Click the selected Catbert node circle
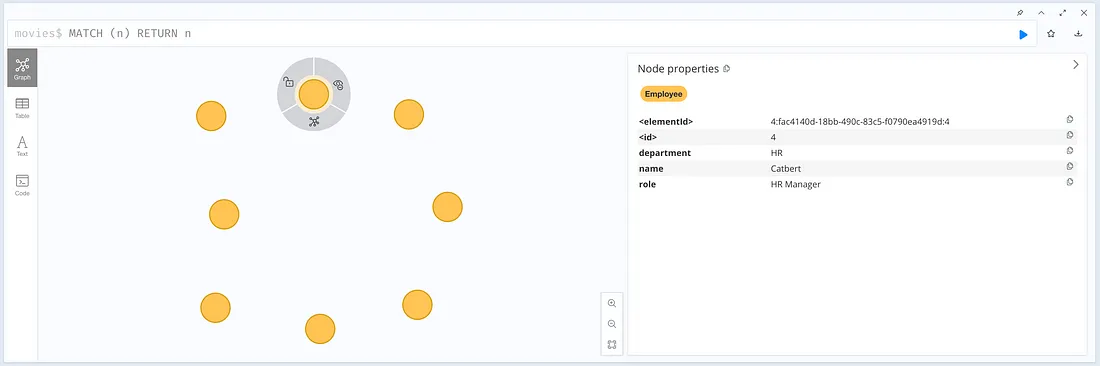Image resolution: width=1100 pixels, height=366 pixels. [x=314, y=94]
